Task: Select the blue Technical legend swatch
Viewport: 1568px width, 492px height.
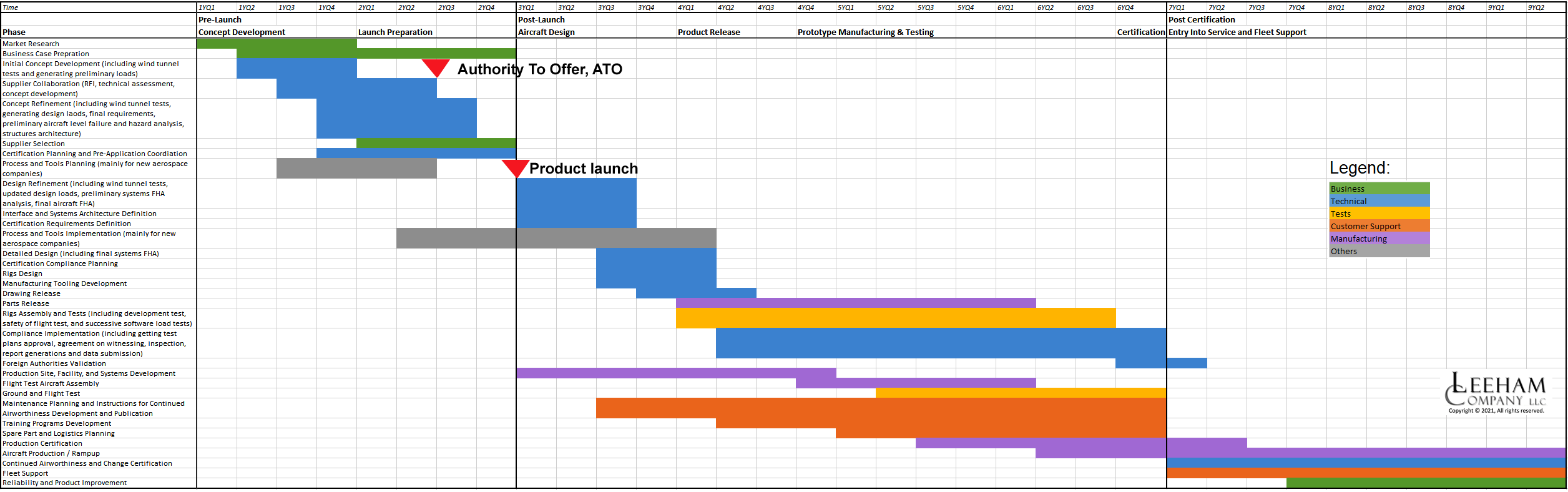Action: [1379, 201]
